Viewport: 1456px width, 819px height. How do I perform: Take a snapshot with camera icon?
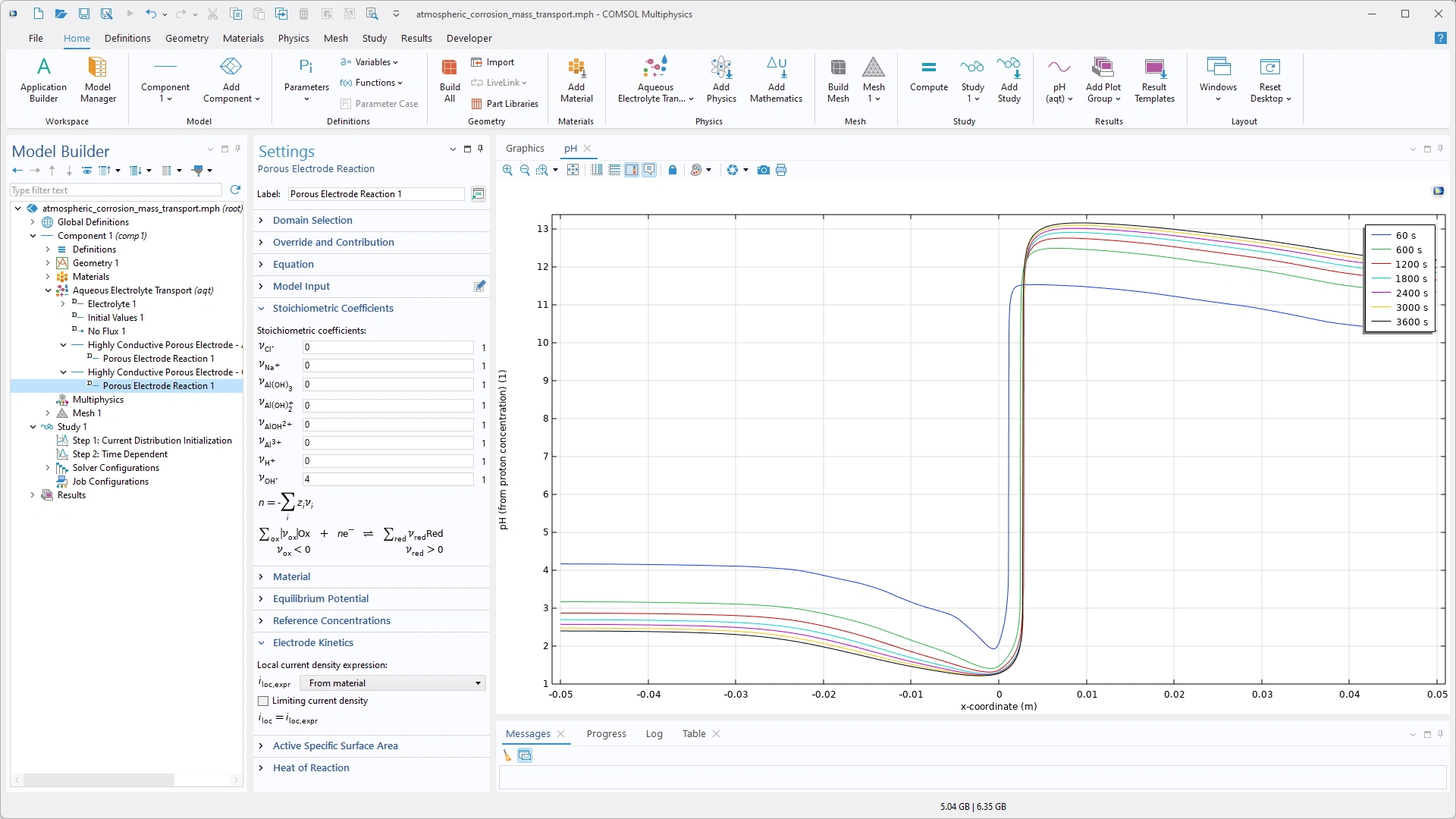coord(764,170)
